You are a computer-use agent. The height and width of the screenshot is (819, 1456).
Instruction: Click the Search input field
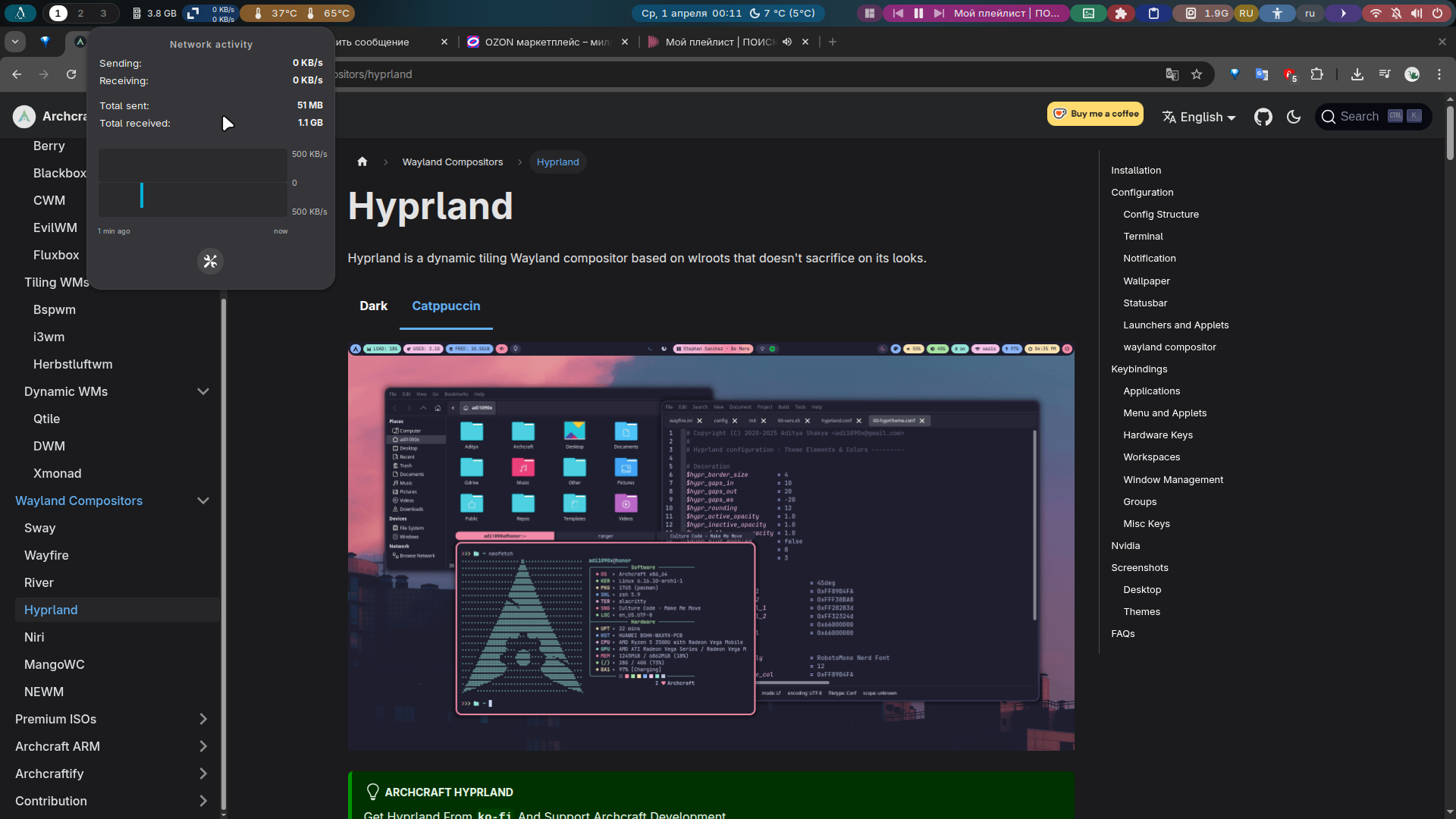coord(1359,116)
